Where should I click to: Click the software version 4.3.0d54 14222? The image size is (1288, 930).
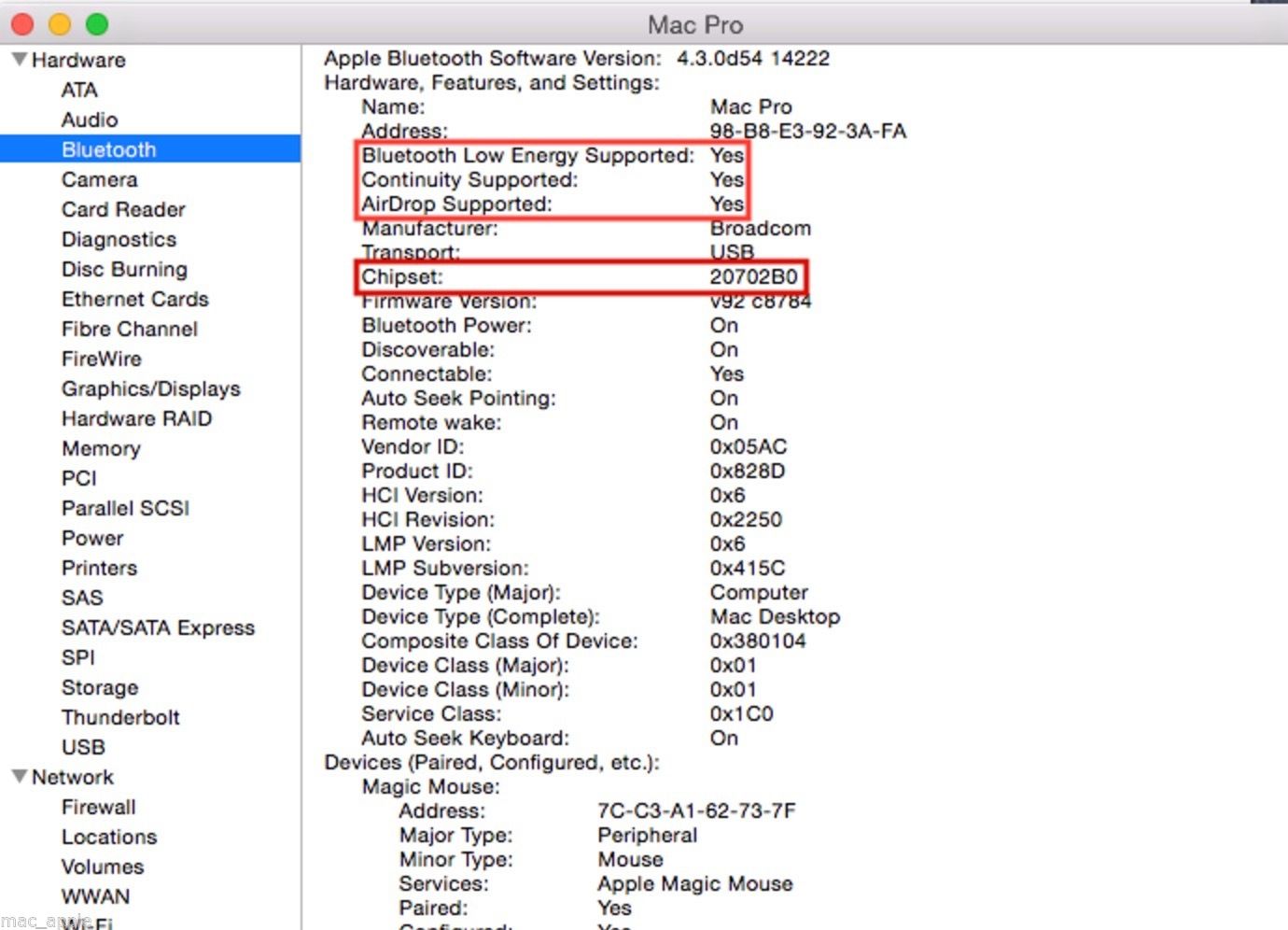(x=753, y=58)
